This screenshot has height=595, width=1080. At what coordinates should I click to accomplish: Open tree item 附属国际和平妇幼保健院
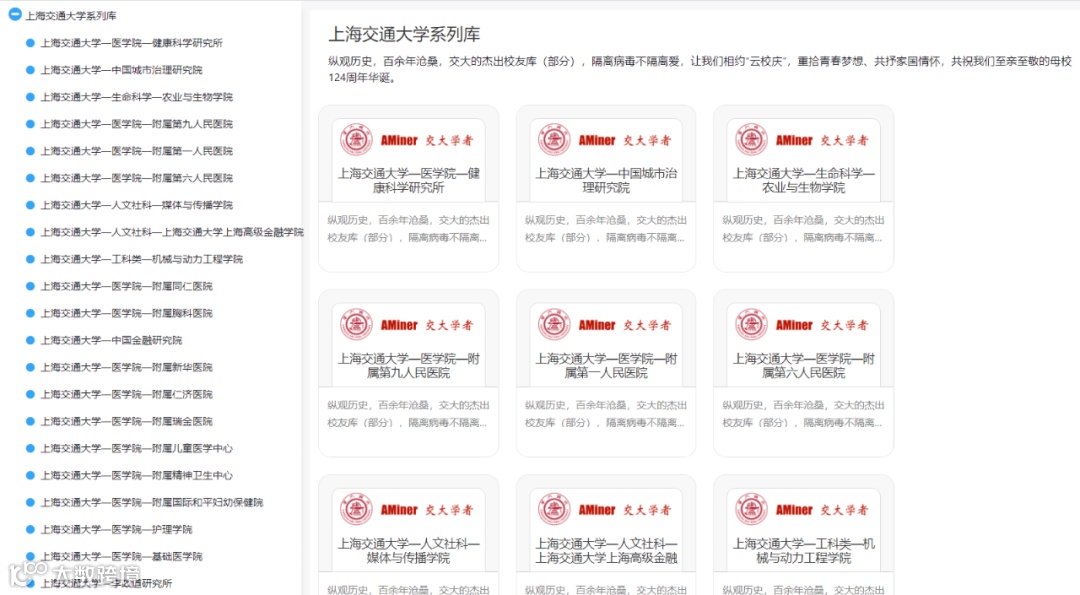(x=152, y=502)
